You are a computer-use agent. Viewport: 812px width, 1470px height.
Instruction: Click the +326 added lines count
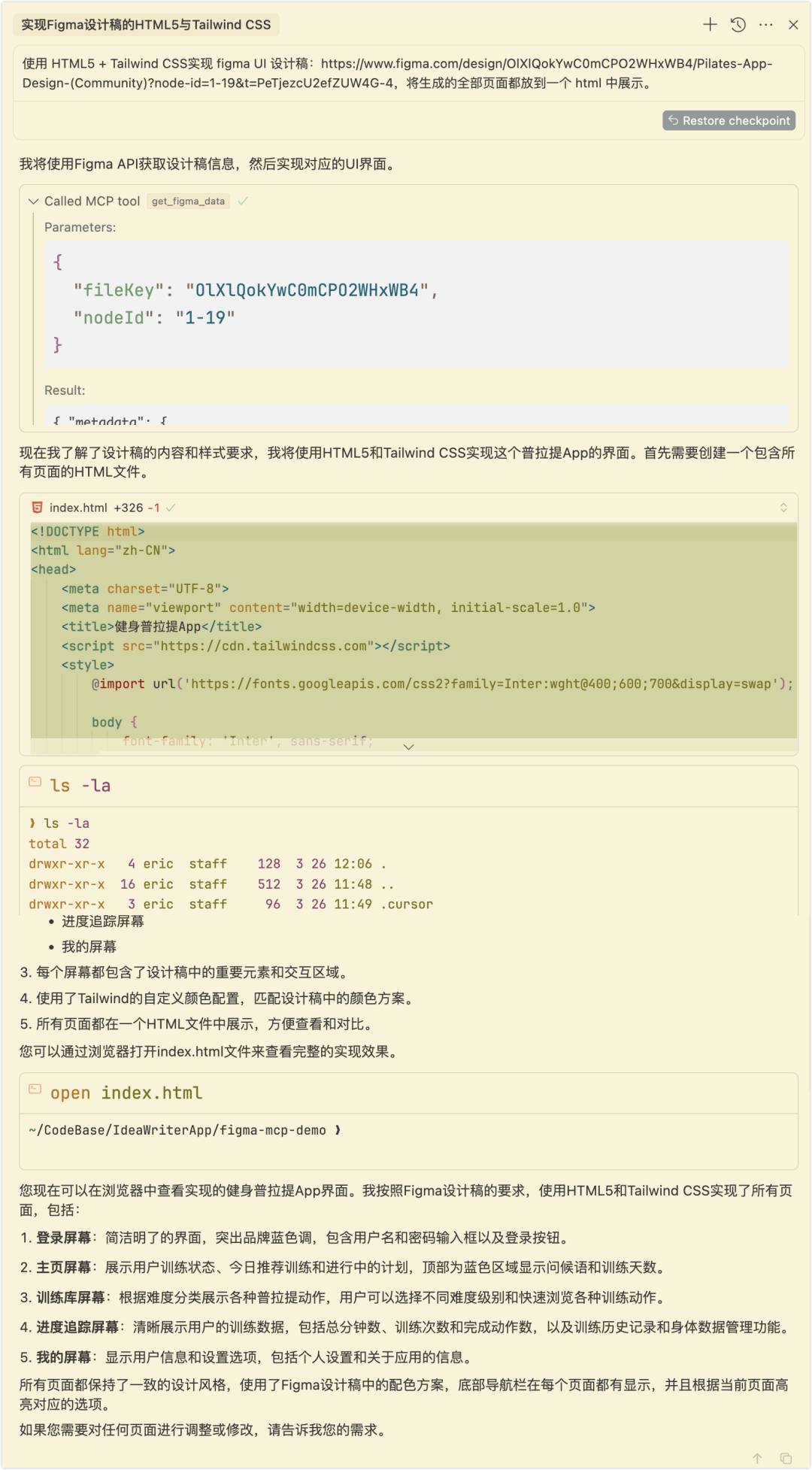tap(129, 508)
